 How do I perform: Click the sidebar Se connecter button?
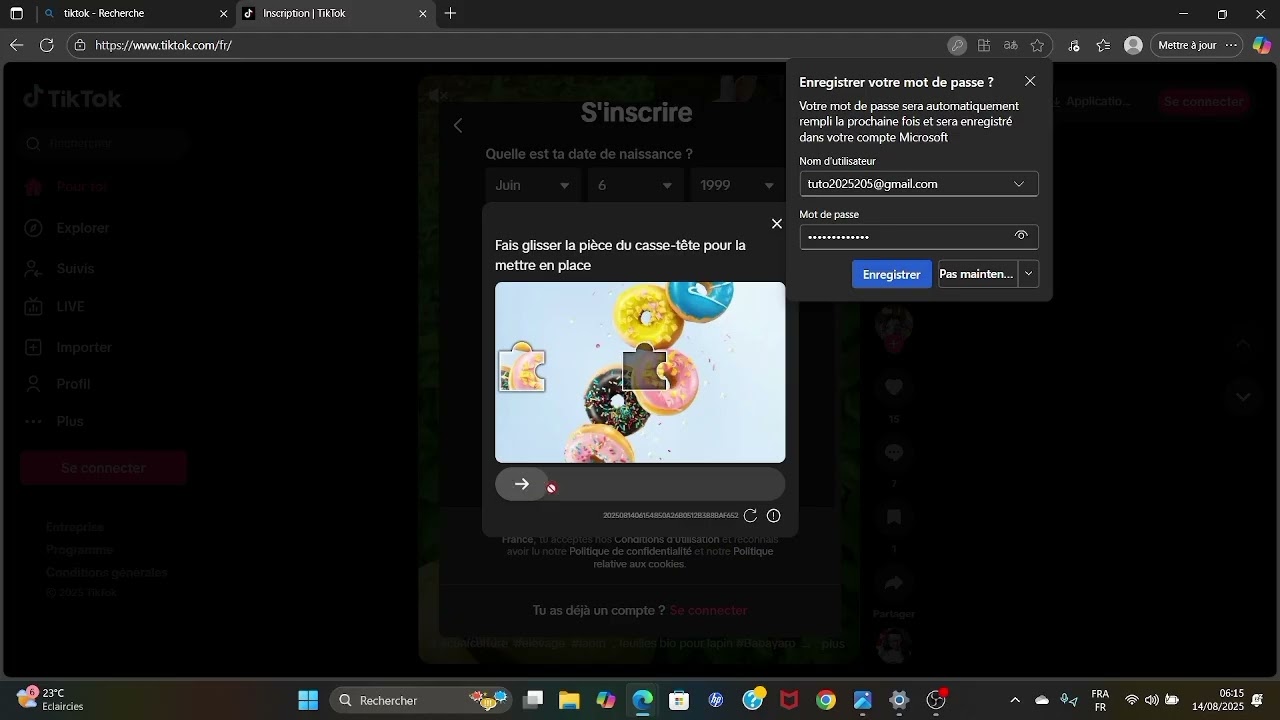point(103,468)
